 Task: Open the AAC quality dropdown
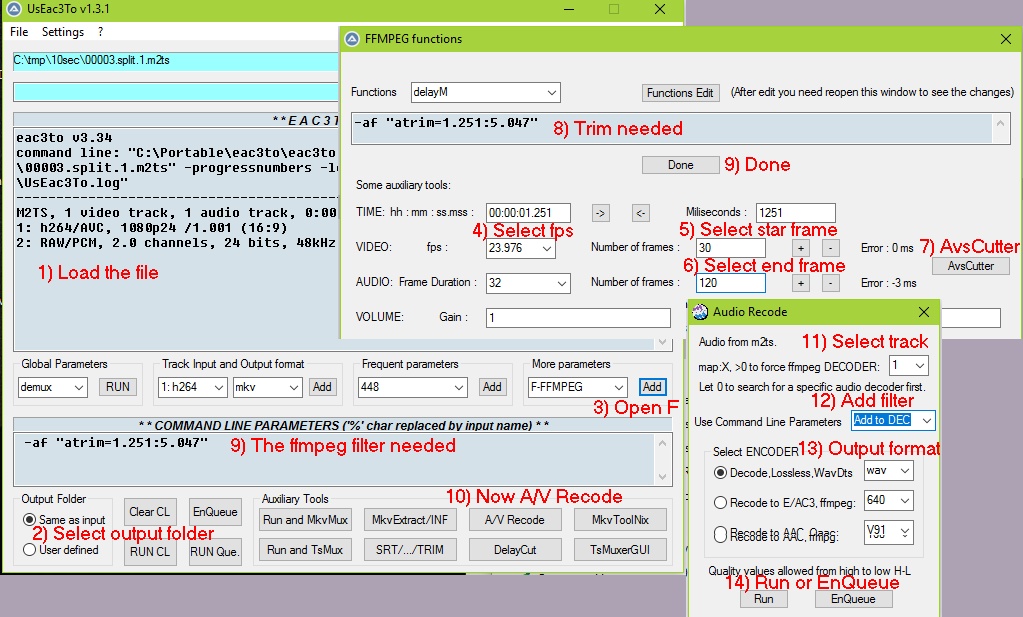pos(889,532)
